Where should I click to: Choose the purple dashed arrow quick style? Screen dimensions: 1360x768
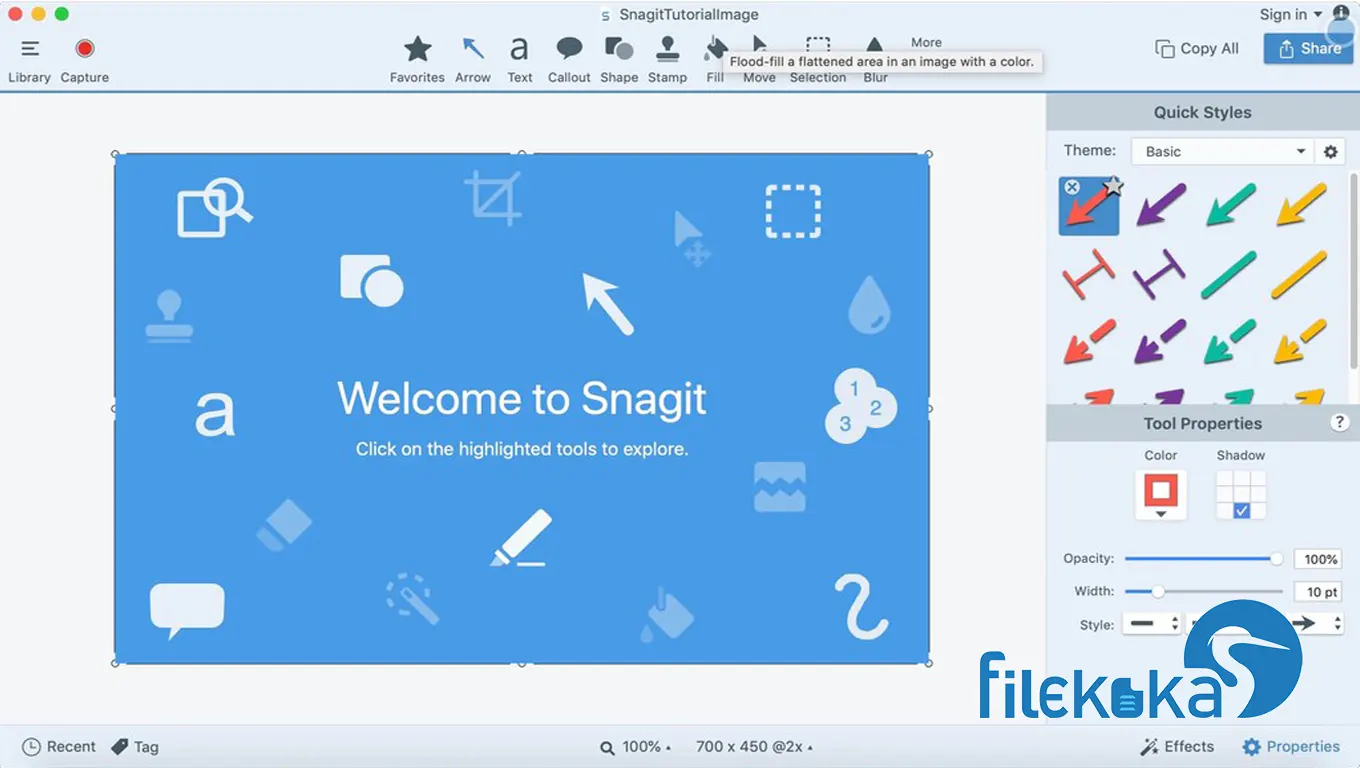point(1160,341)
